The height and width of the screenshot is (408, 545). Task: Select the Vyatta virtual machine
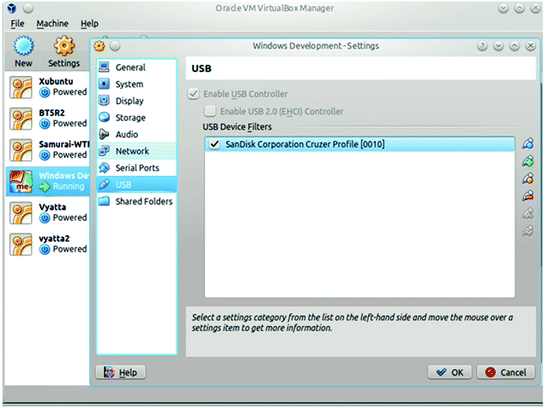coord(48,212)
